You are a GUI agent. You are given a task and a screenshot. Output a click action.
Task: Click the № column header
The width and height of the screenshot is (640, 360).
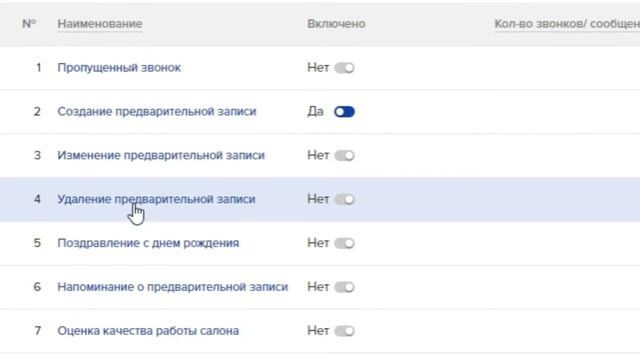pos(29,24)
